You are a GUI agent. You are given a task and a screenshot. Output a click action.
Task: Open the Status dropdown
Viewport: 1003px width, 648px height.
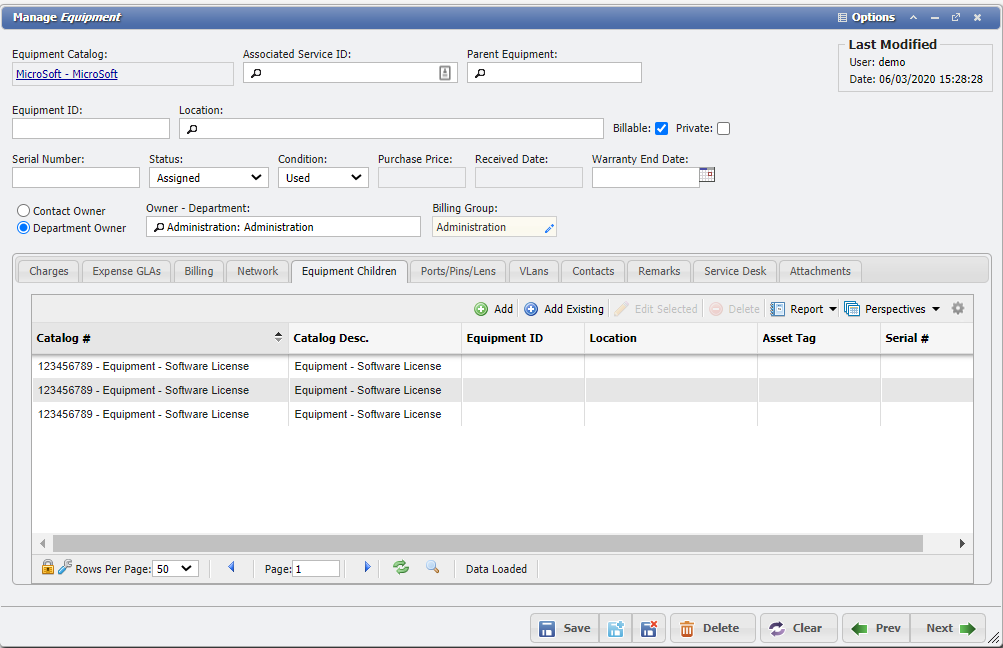pos(208,178)
